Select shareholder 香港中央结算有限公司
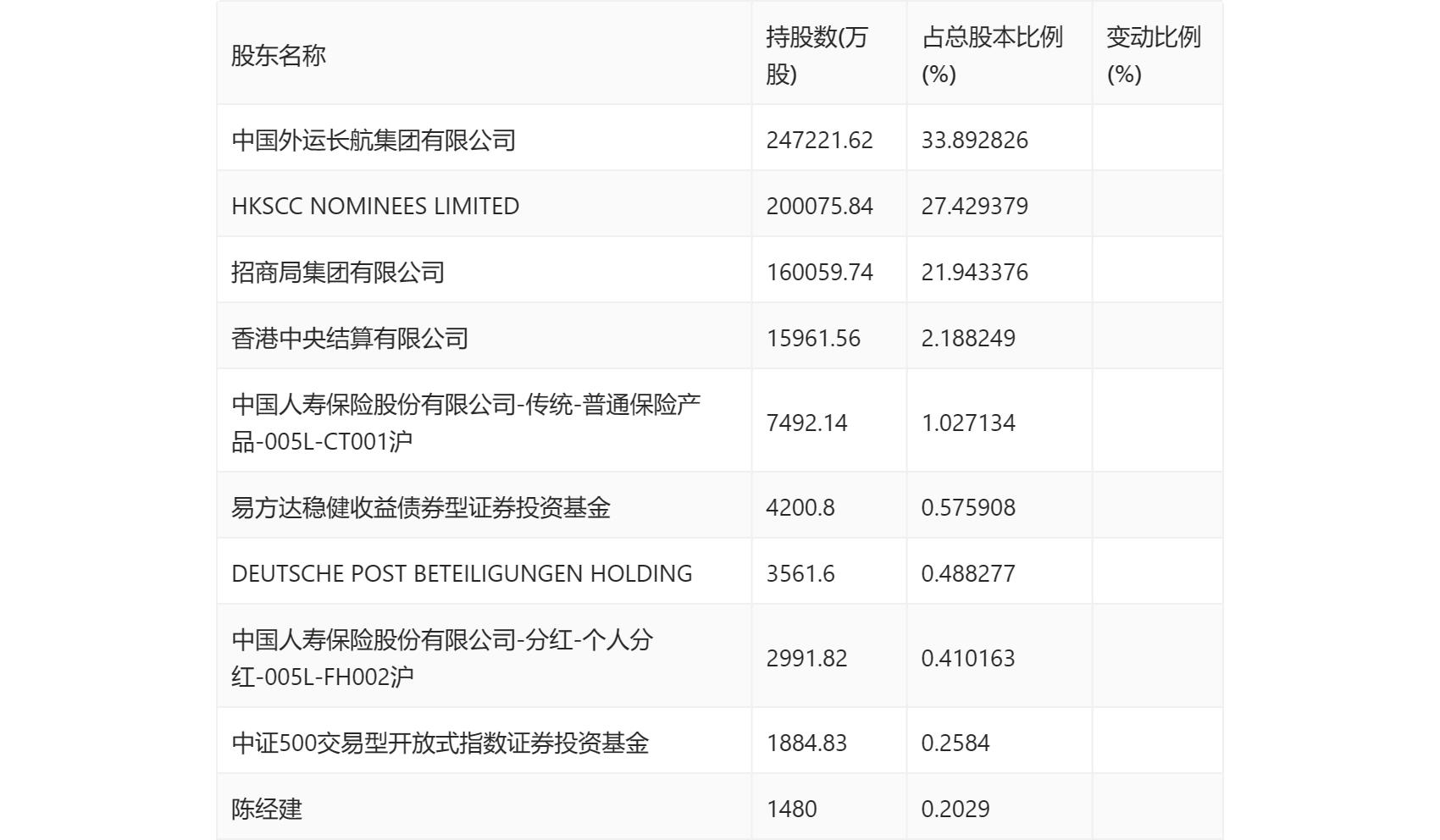This screenshot has width=1440, height=840. [x=350, y=338]
